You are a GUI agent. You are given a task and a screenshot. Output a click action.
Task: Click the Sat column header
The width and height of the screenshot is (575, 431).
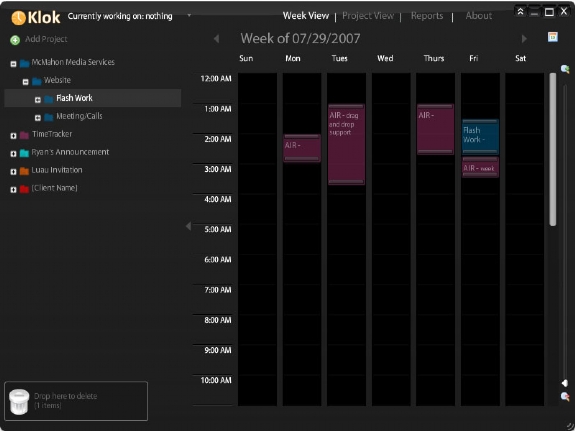[520, 58]
